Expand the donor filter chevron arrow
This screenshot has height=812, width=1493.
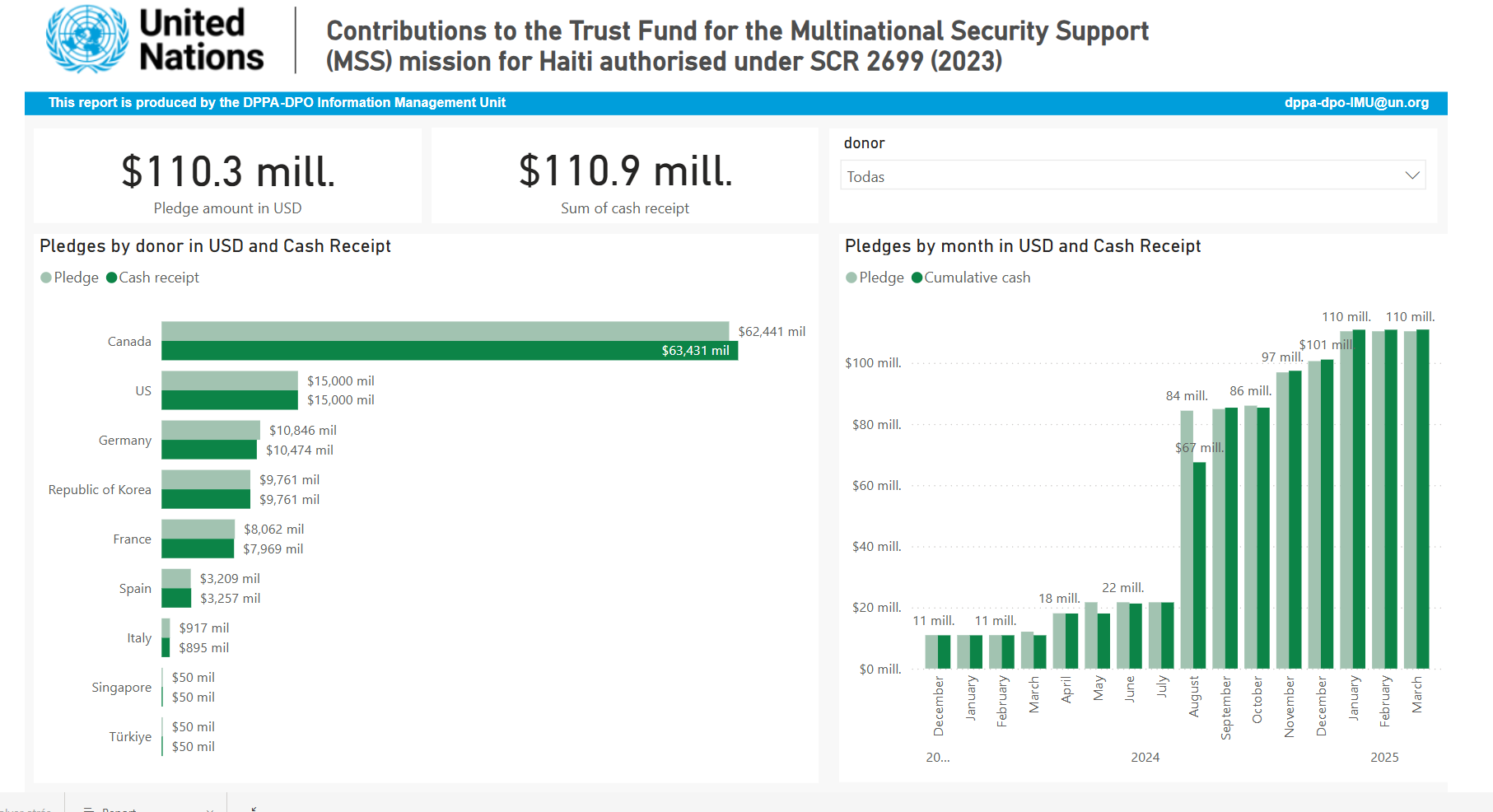tap(1411, 175)
